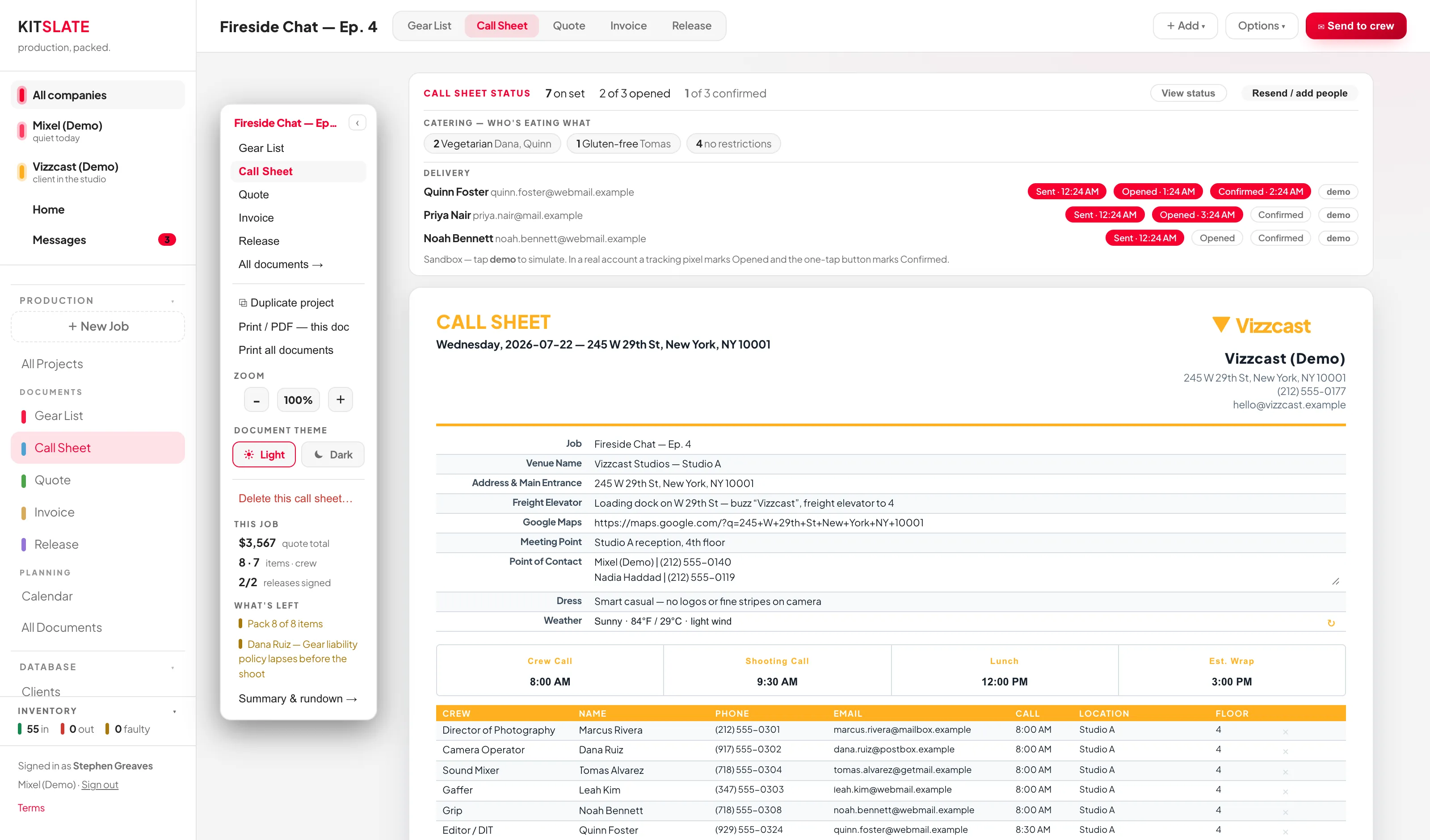Viewport: 1430px width, 840px height.
Task: Open the Terms link
Action: click(31, 808)
